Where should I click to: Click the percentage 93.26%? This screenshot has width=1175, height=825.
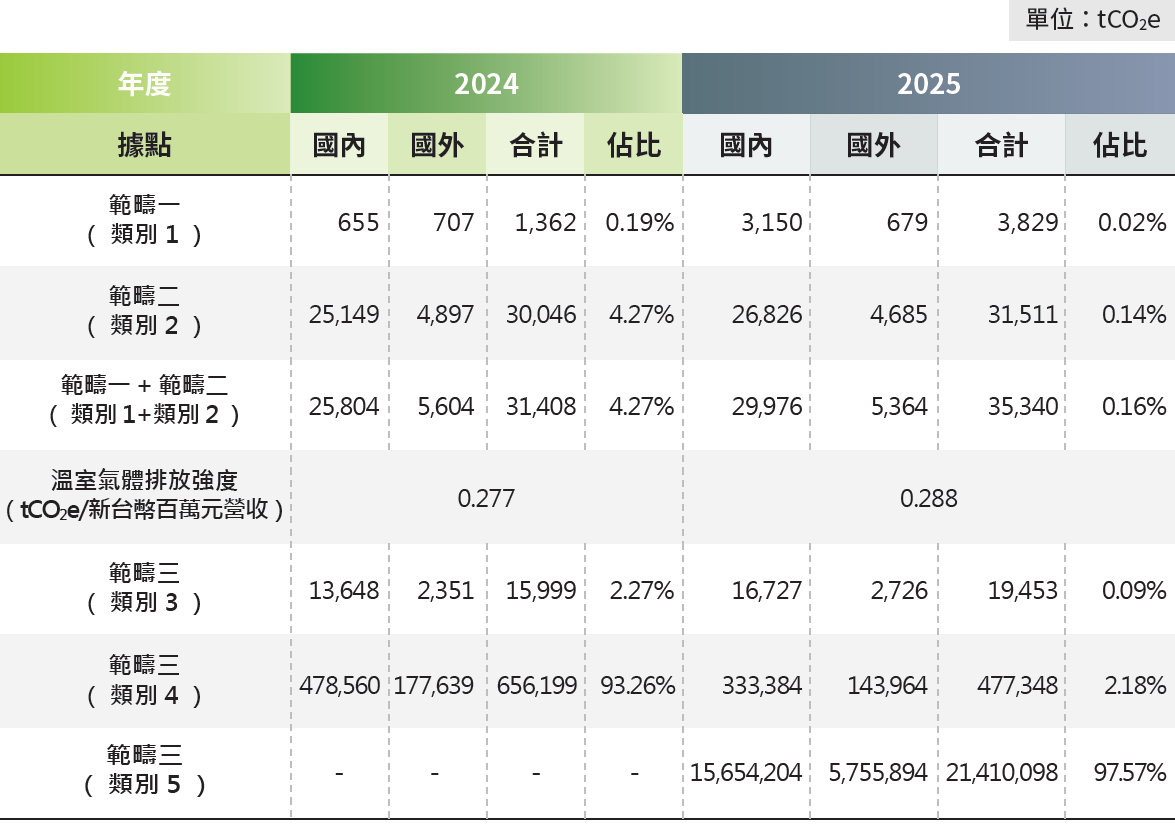[x=638, y=686]
